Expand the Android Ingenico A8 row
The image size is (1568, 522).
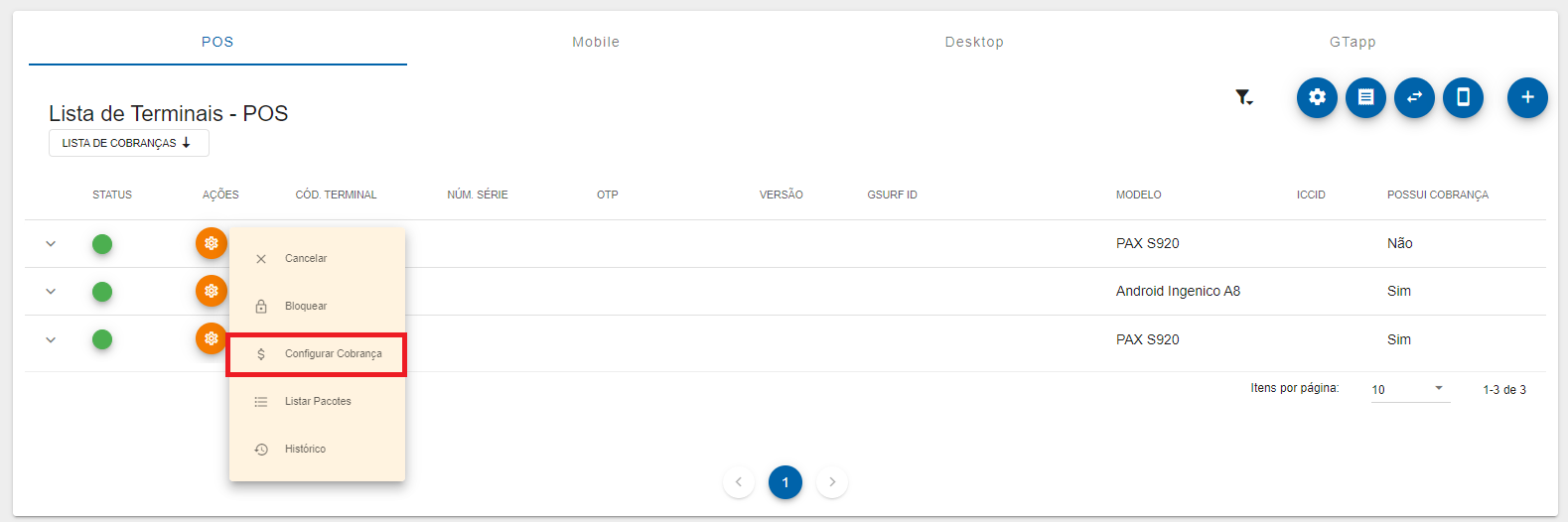[x=51, y=292]
